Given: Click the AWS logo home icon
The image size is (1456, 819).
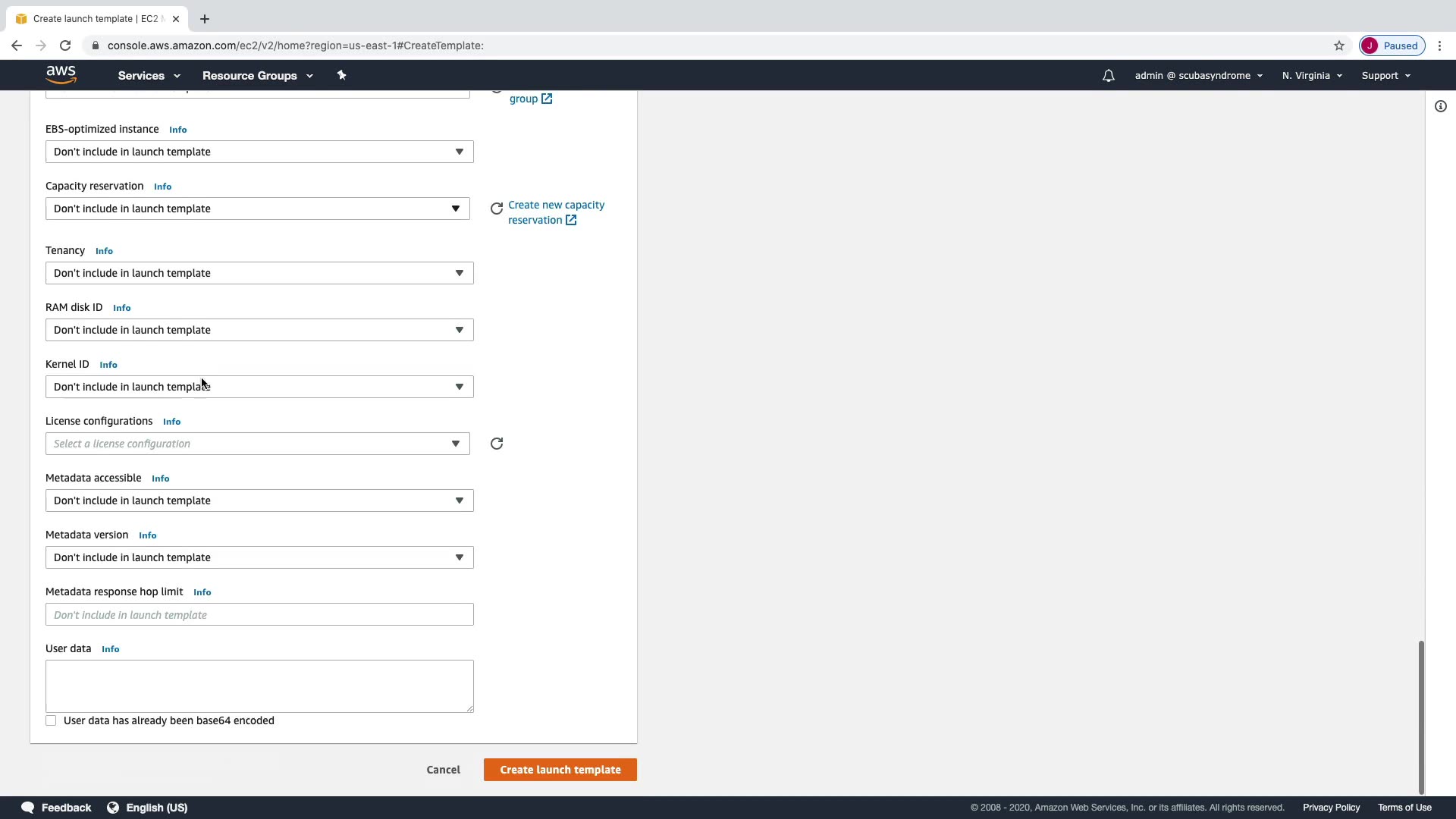Looking at the screenshot, I should point(61,74).
